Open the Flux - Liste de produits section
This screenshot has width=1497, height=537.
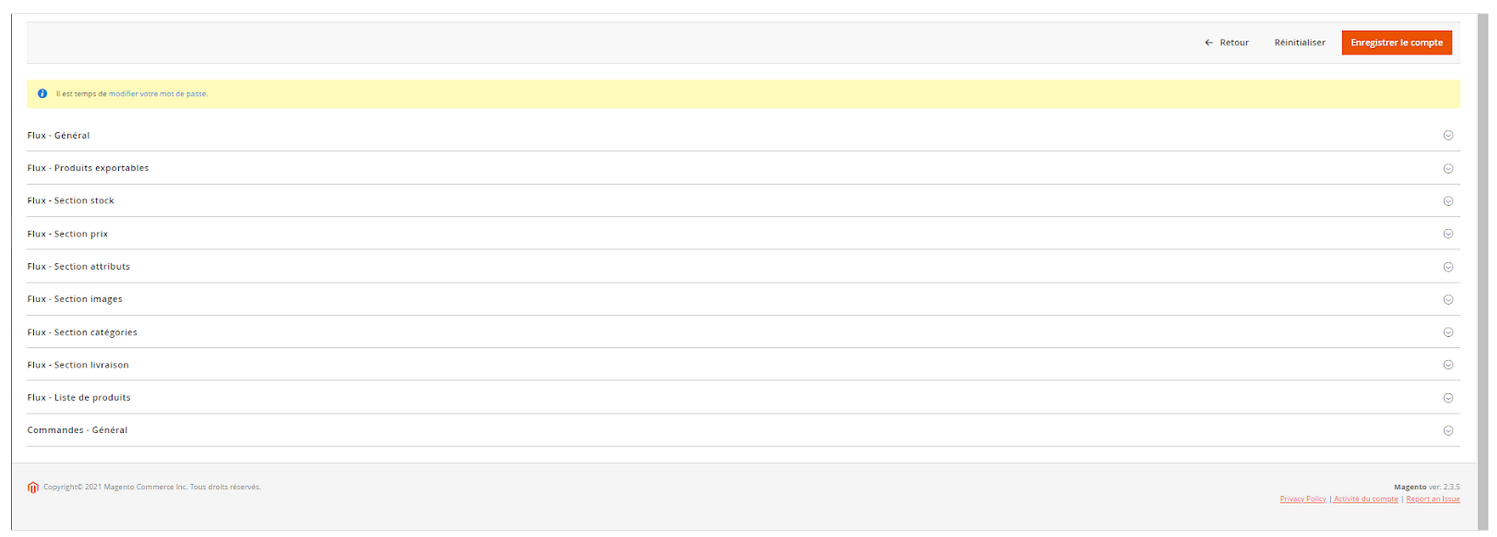[x=743, y=398]
